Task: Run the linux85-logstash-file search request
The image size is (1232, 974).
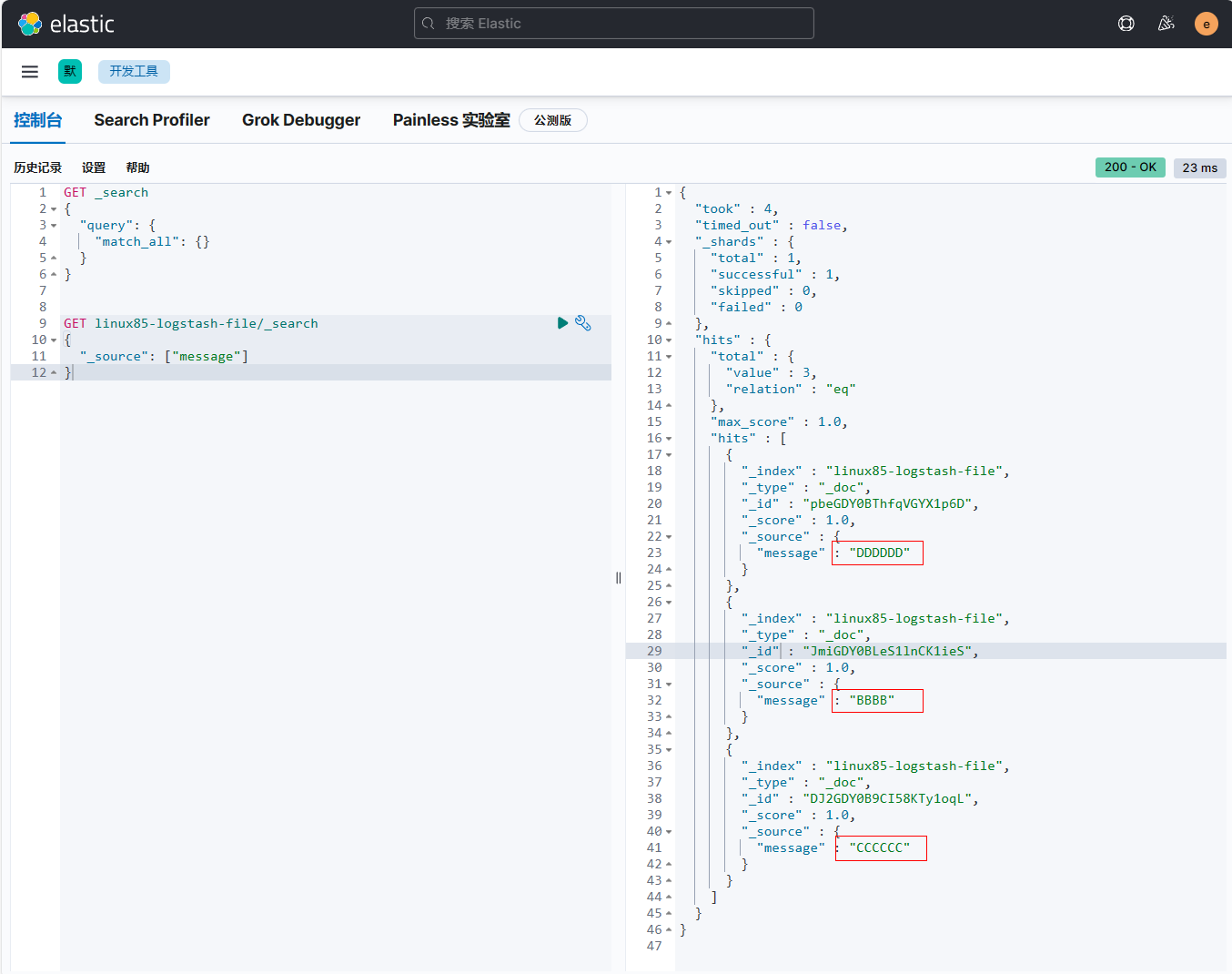Action: [x=562, y=323]
